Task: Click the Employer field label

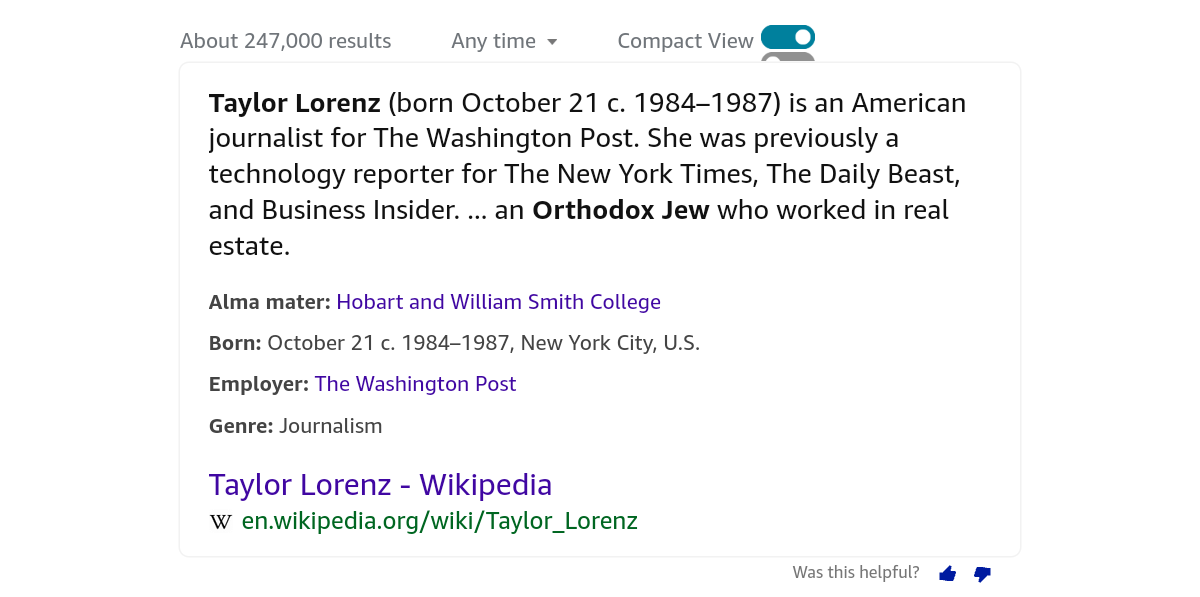Action: (x=259, y=384)
